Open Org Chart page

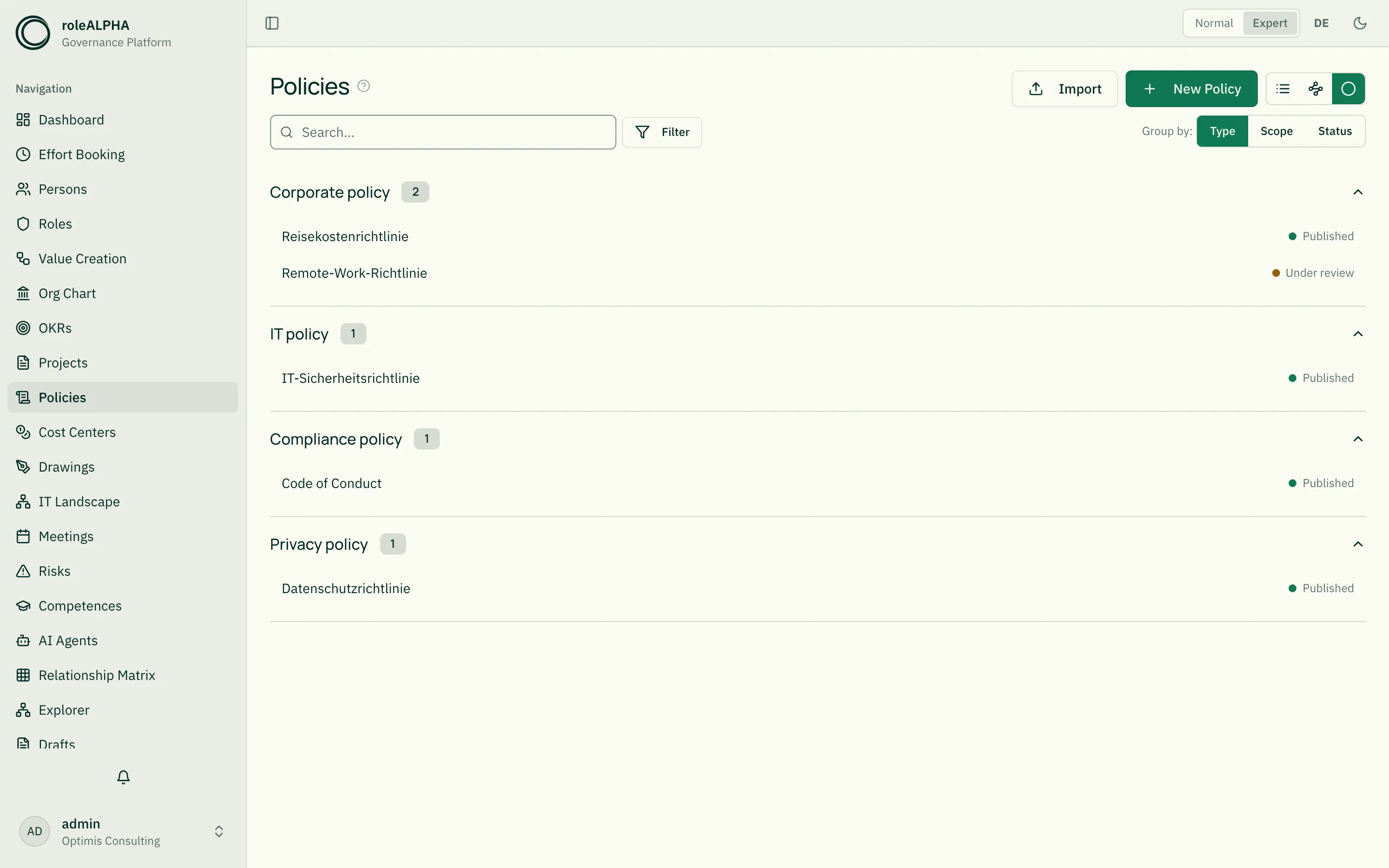123,293
